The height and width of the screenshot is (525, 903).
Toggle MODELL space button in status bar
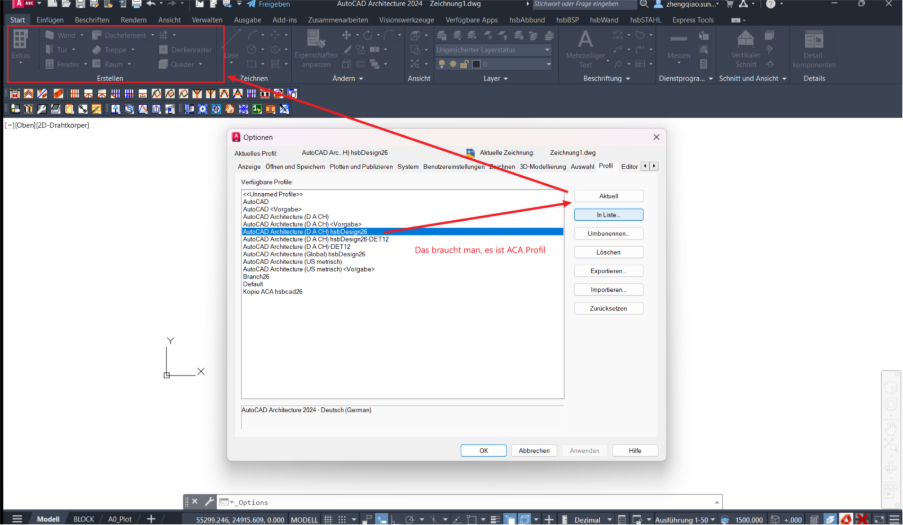(x=304, y=519)
